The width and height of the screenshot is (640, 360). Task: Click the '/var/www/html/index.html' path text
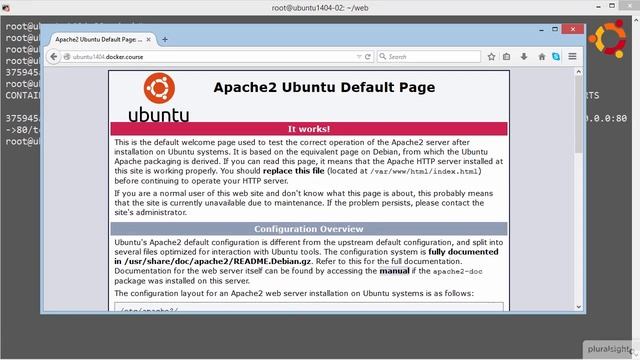click(x=424, y=171)
